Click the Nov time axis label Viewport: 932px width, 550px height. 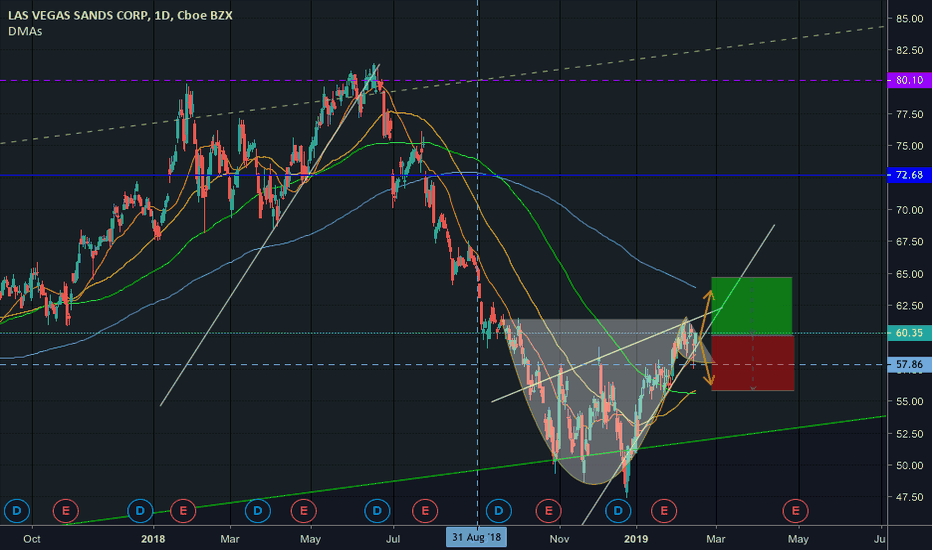click(559, 539)
